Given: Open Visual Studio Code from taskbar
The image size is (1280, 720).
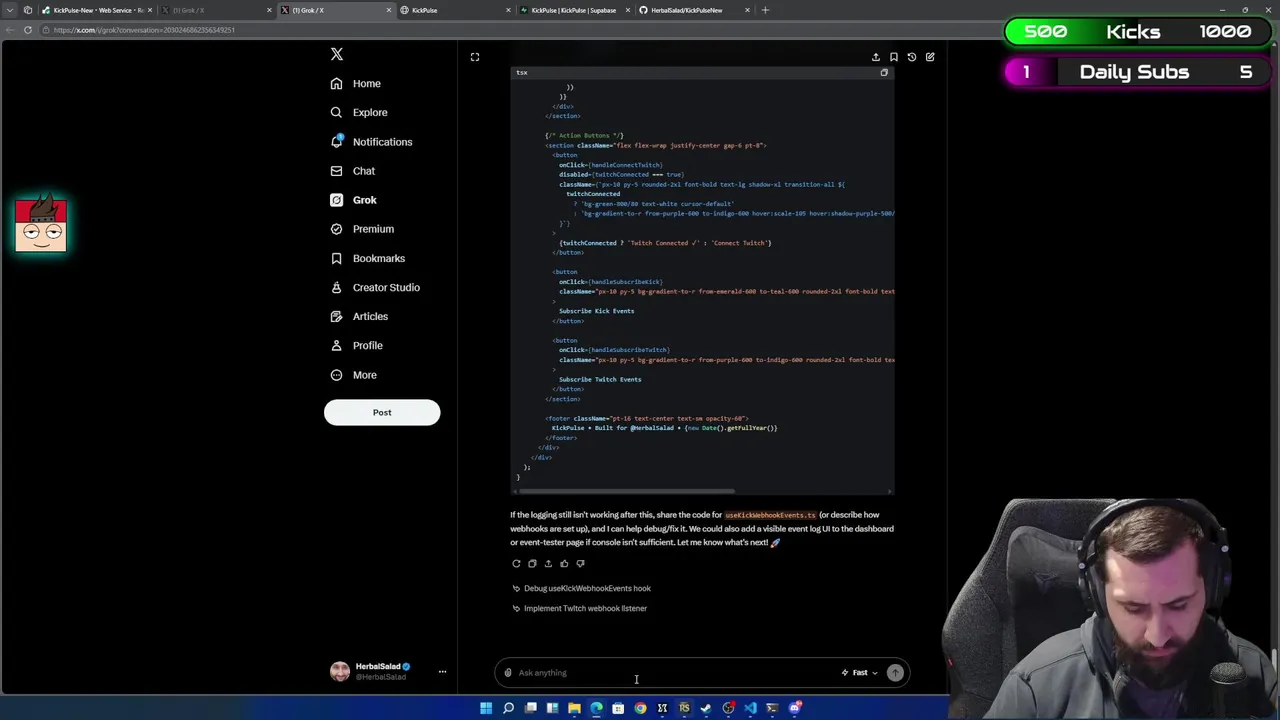Looking at the screenshot, I should tap(750, 708).
